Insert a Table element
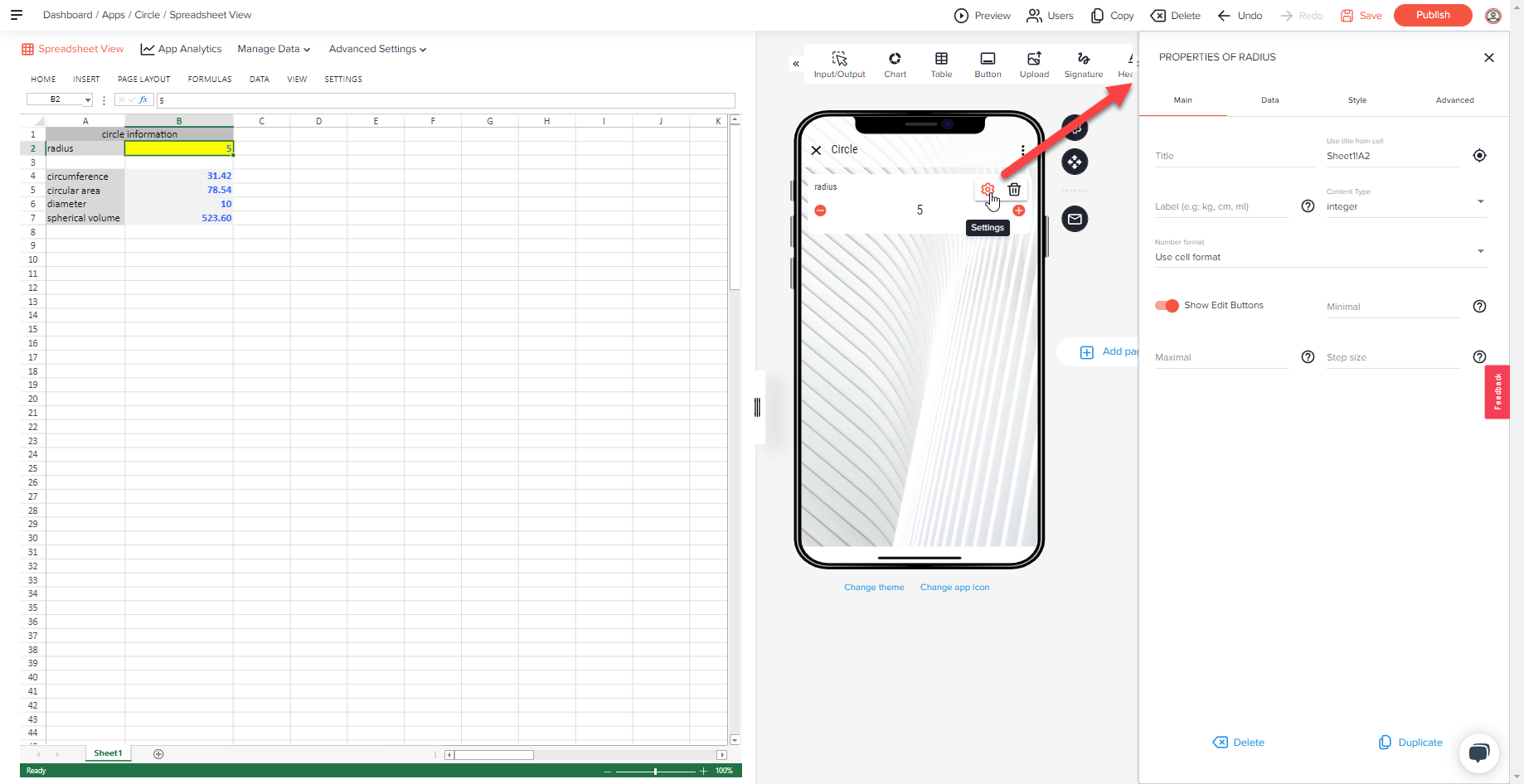Image resolution: width=1524 pixels, height=784 pixels. pyautogui.click(x=941, y=64)
